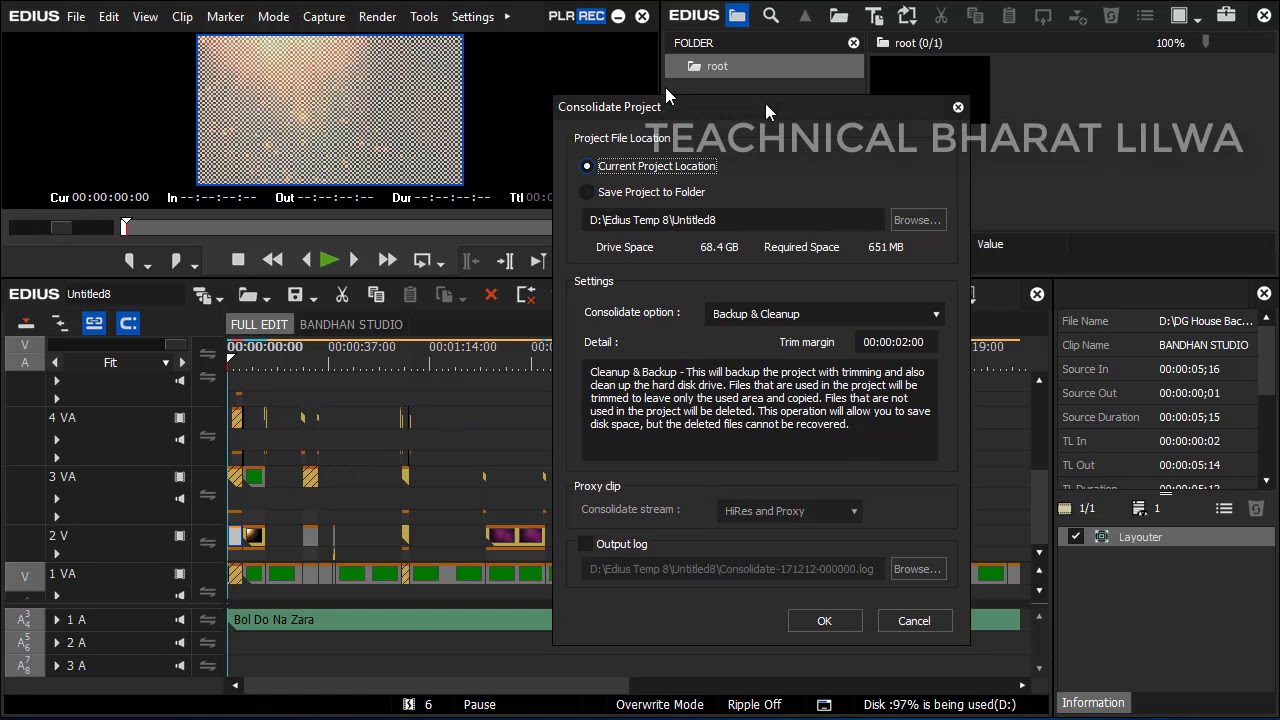Switch to FULL EDIT sequence tab
Image resolution: width=1280 pixels, height=720 pixels.
coord(259,325)
